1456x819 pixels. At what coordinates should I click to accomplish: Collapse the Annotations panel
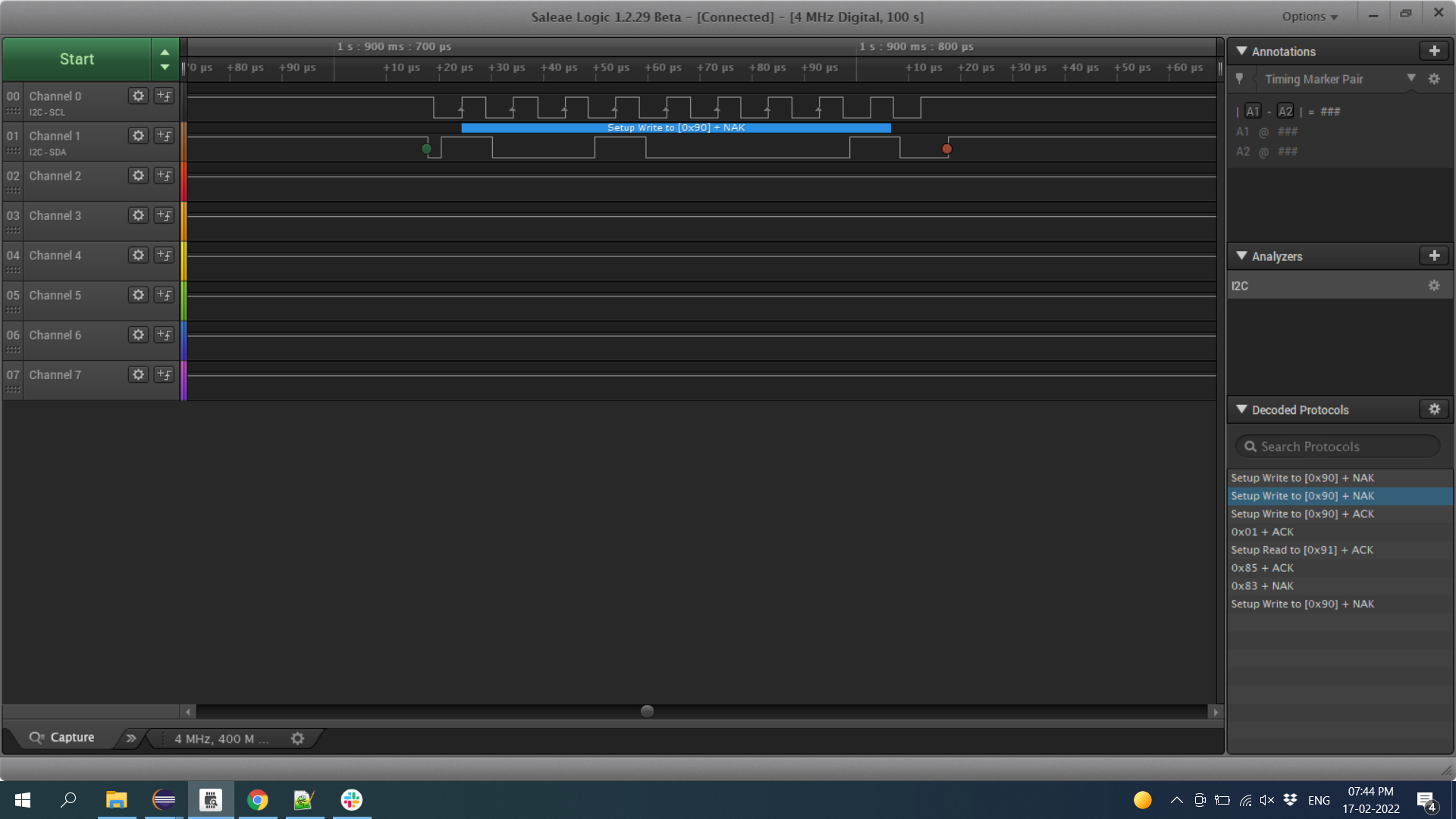click(1241, 51)
